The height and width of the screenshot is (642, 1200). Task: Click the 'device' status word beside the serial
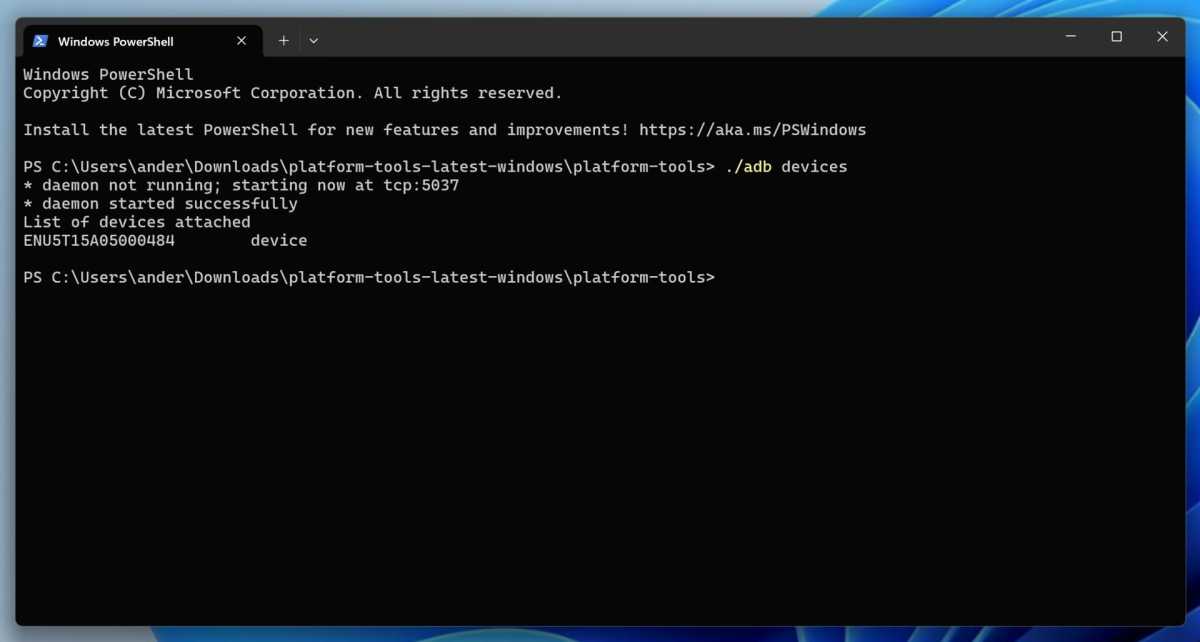[x=279, y=241]
